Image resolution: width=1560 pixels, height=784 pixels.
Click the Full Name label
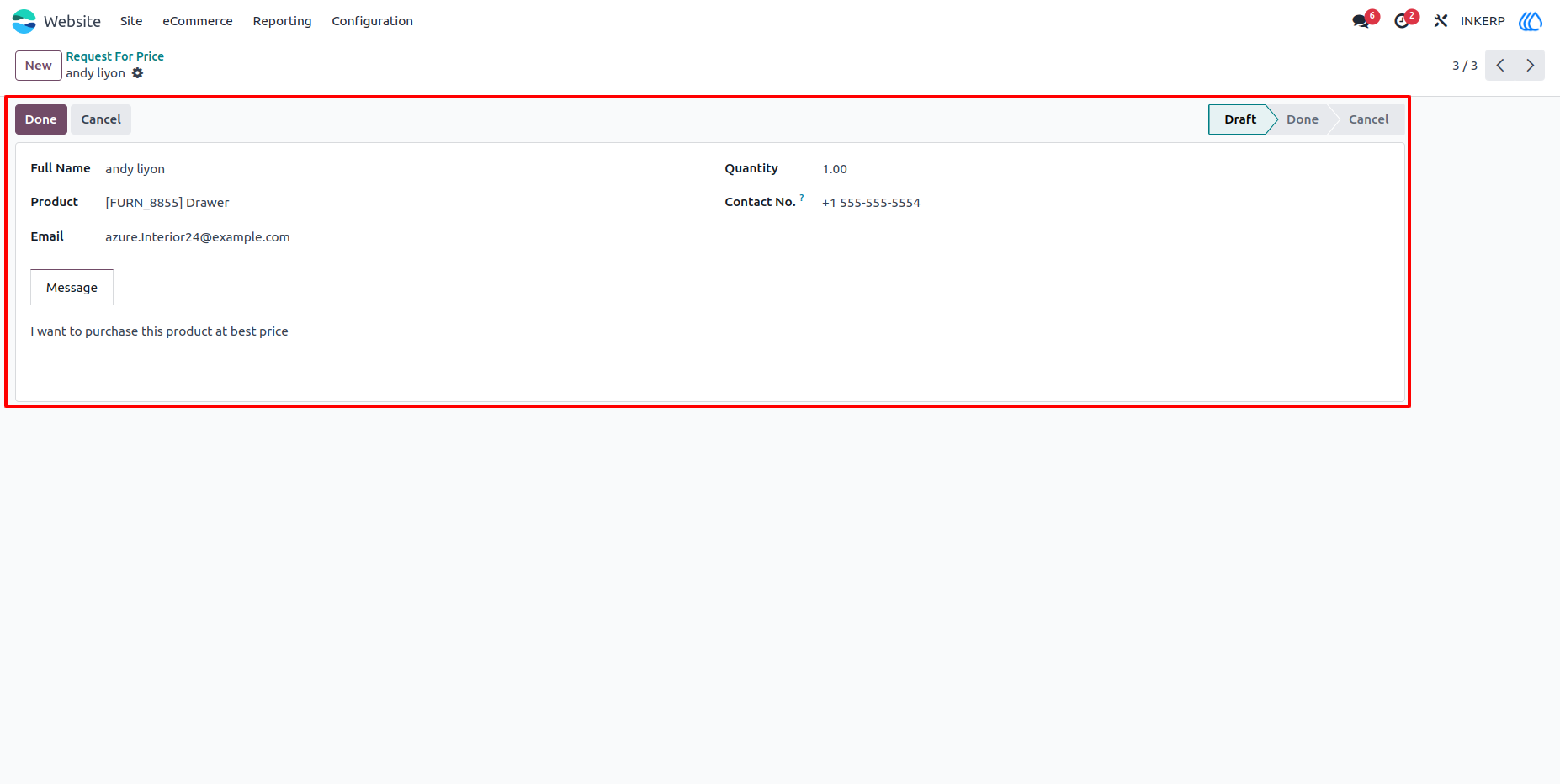coord(61,168)
